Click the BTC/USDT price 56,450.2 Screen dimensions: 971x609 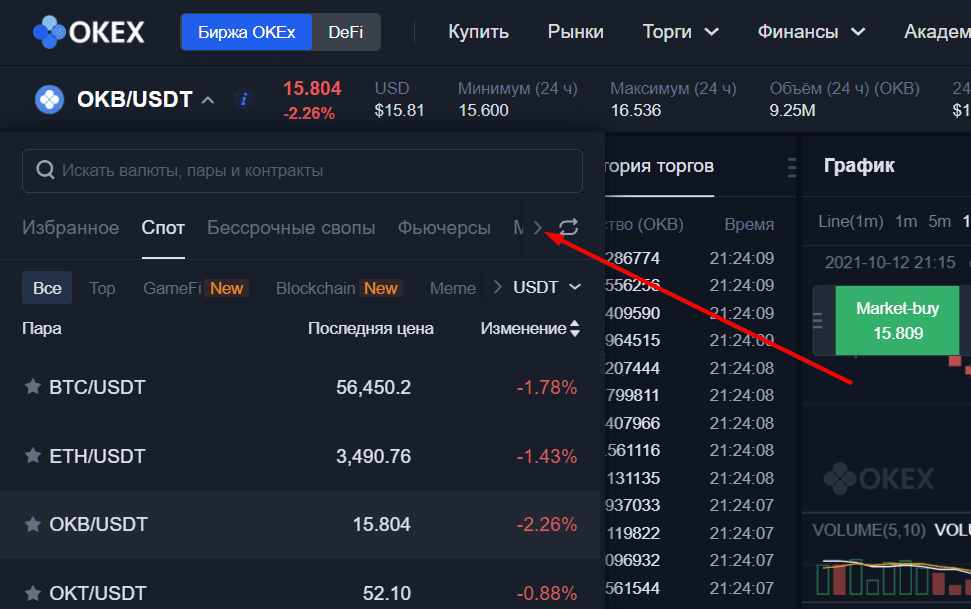(x=373, y=387)
